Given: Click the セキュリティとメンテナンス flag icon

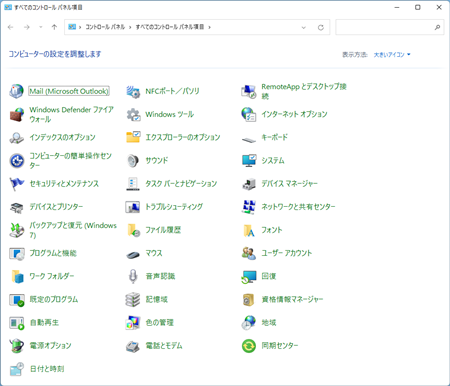Looking at the screenshot, I should [x=16, y=184].
